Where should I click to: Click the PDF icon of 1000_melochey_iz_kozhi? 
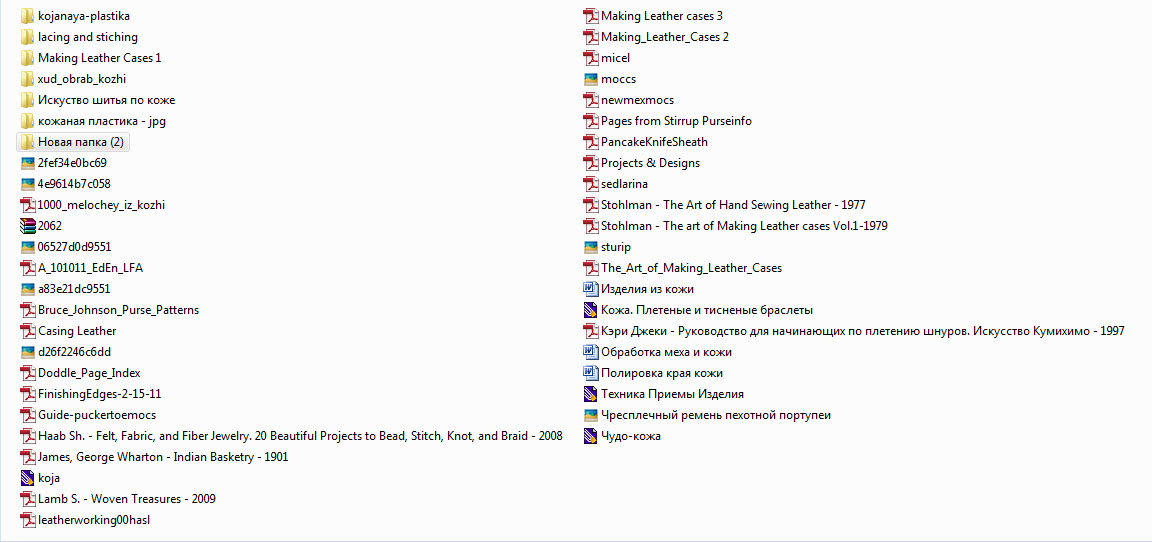[27, 205]
